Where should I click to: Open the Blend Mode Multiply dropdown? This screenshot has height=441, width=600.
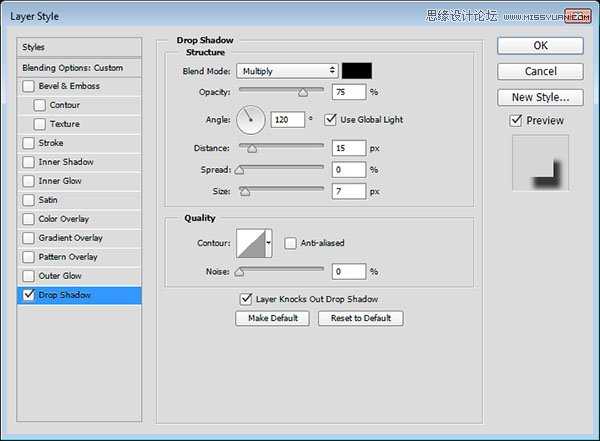(287, 71)
